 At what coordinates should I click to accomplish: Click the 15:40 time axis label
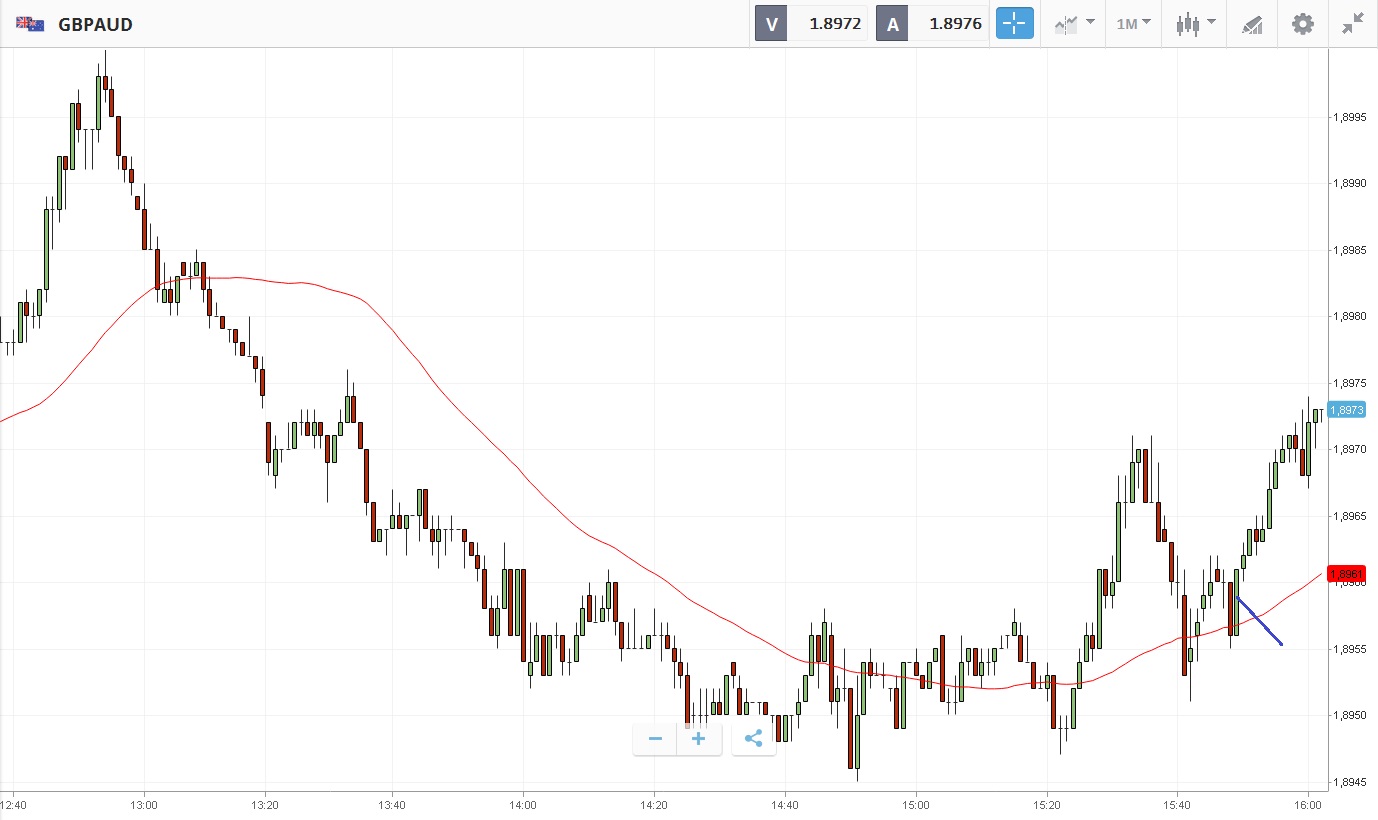pos(1177,804)
